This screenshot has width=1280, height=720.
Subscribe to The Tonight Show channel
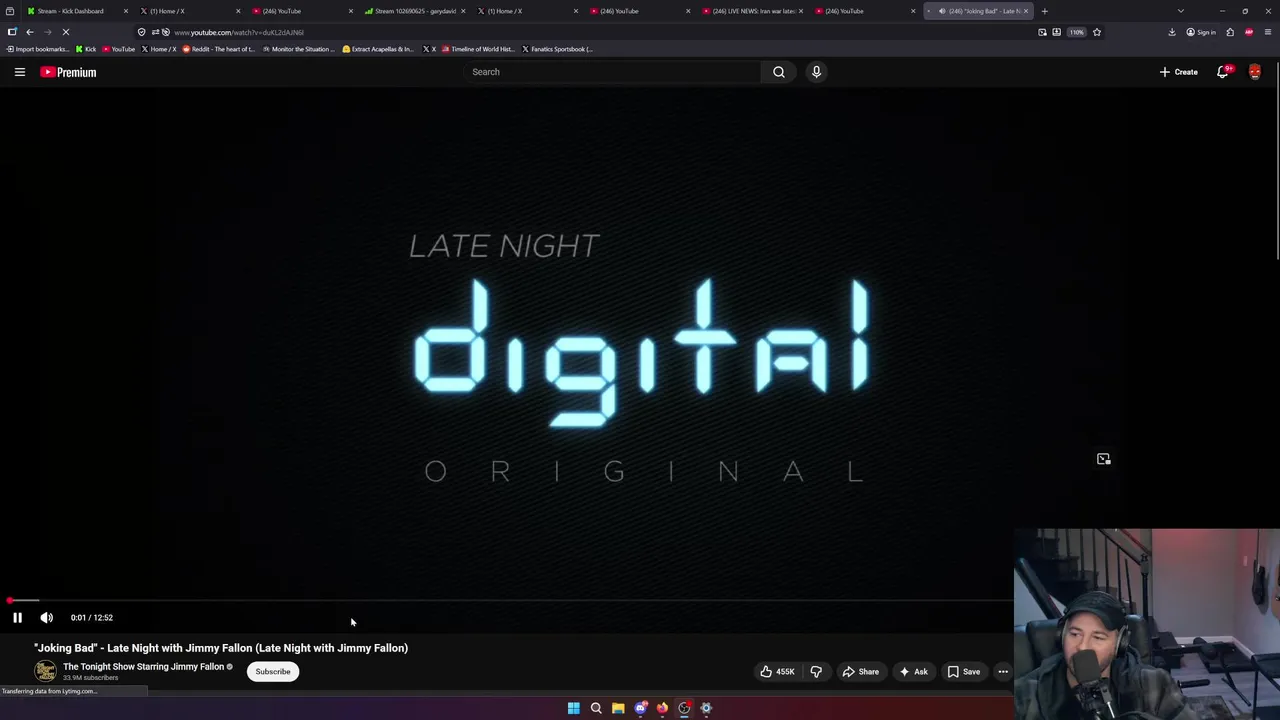click(272, 672)
